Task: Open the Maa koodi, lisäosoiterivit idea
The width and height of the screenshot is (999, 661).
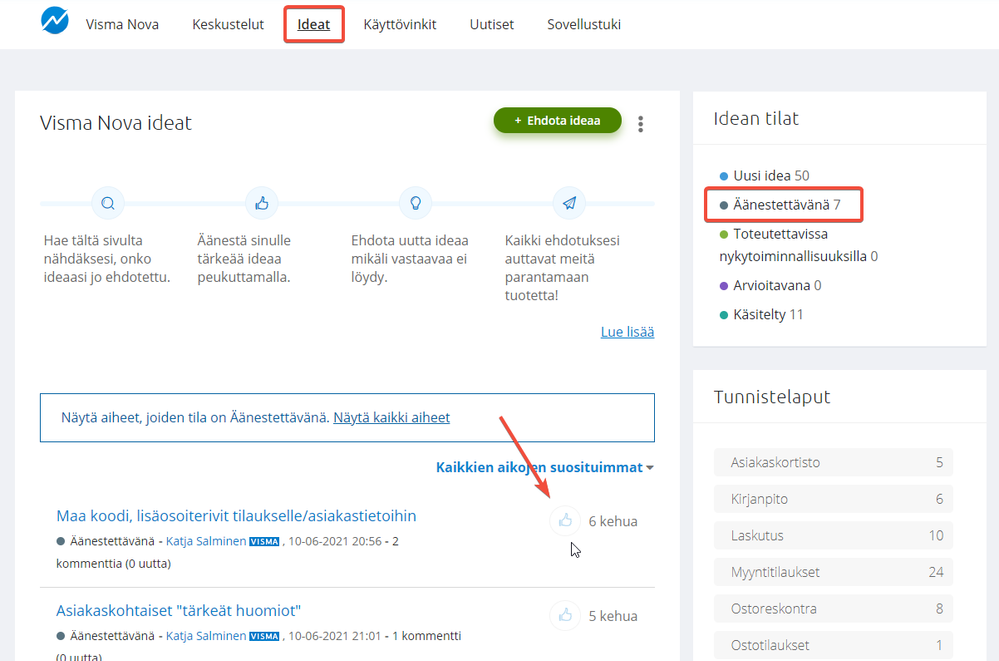Action: (236, 516)
